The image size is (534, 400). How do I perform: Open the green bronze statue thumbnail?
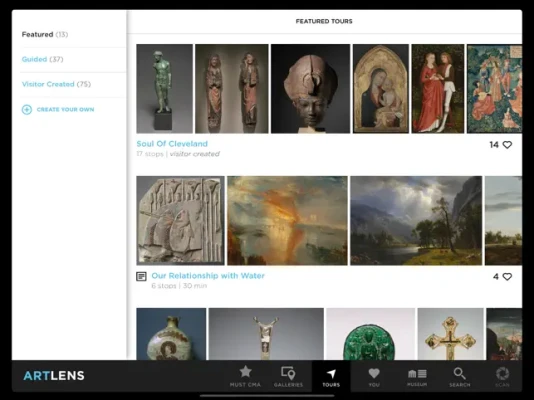pyautogui.click(x=164, y=89)
